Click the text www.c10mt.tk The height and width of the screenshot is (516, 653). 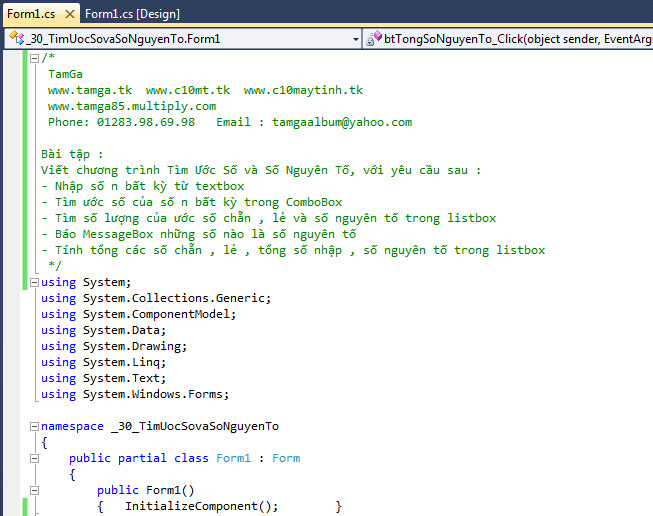point(188,90)
